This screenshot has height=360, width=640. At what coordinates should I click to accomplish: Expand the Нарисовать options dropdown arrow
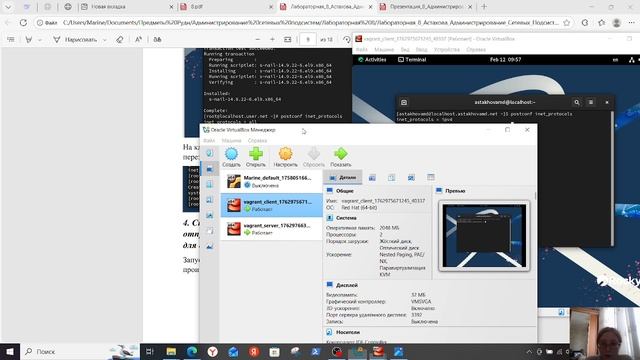pyautogui.click(x=104, y=40)
